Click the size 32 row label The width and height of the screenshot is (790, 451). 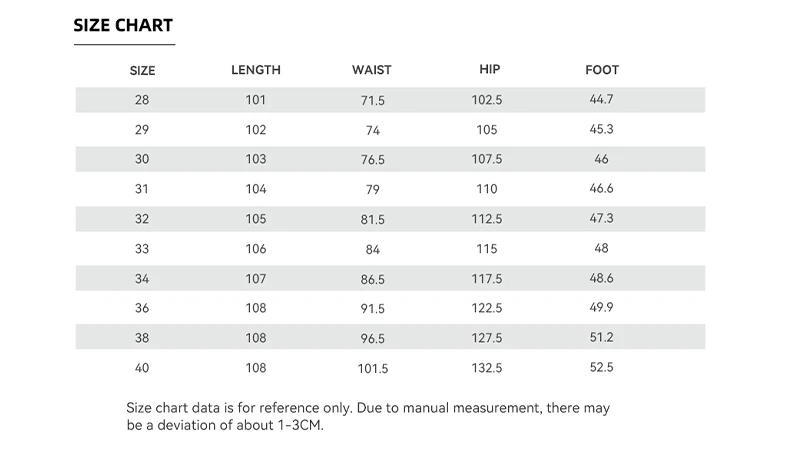(x=142, y=219)
